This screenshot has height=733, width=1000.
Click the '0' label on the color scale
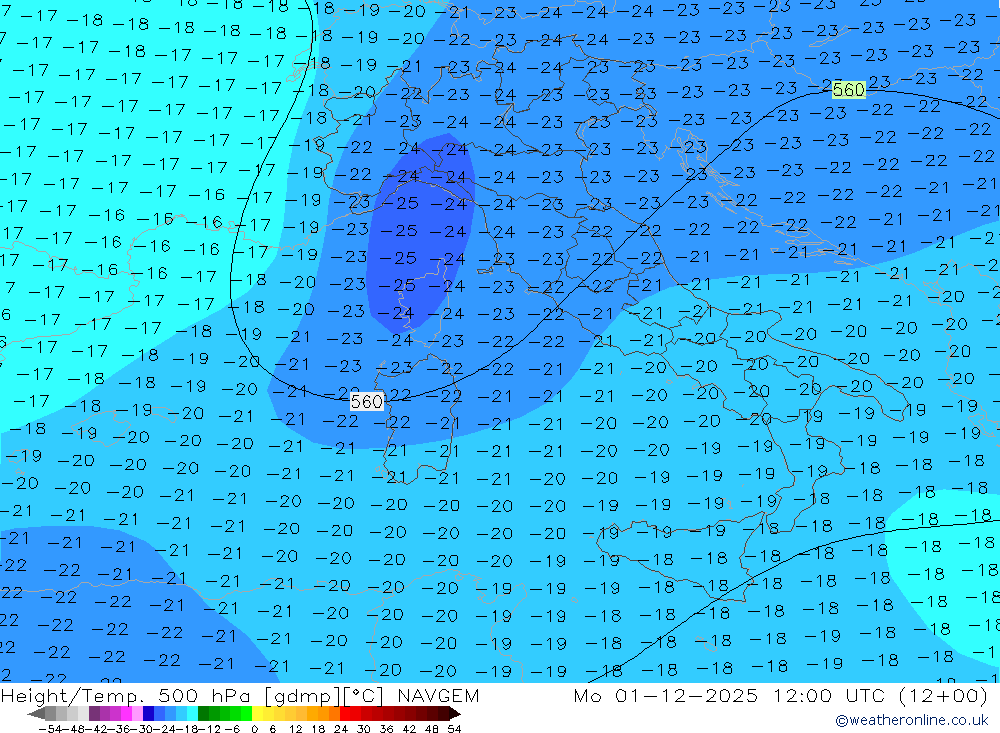point(254,729)
